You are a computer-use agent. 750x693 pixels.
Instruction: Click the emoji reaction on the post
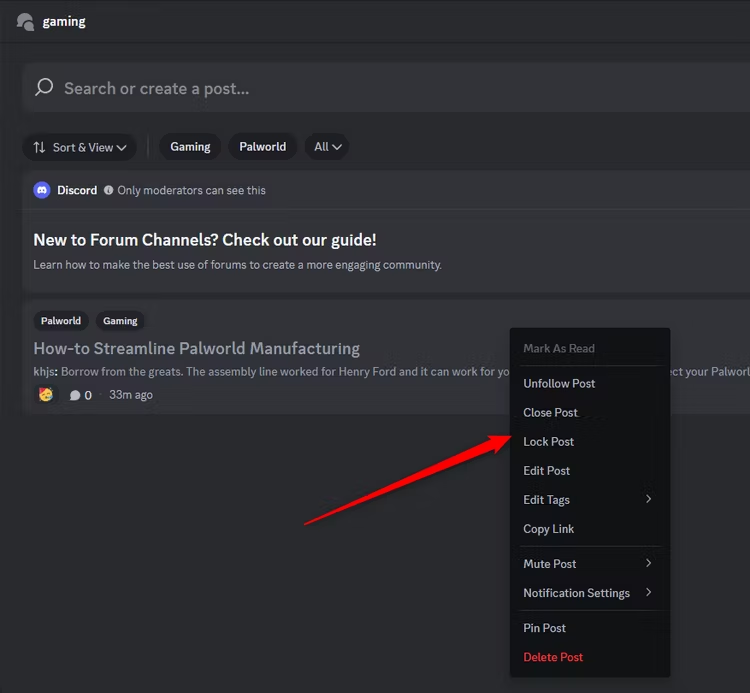(46, 395)
